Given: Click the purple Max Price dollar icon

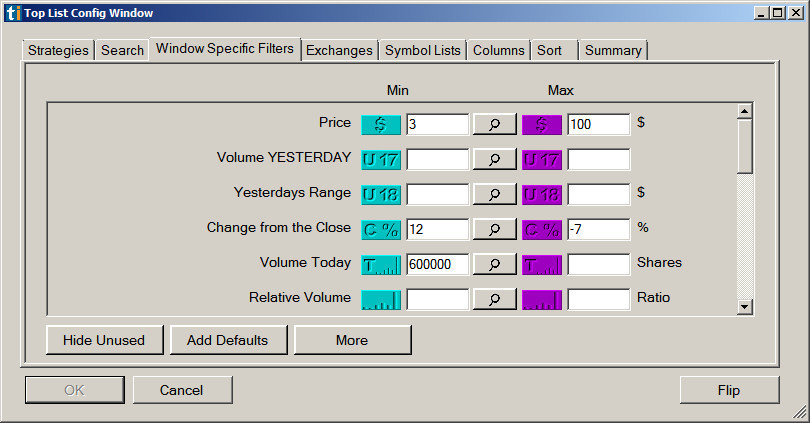Looking at the screenshot, I should [542, 124].
